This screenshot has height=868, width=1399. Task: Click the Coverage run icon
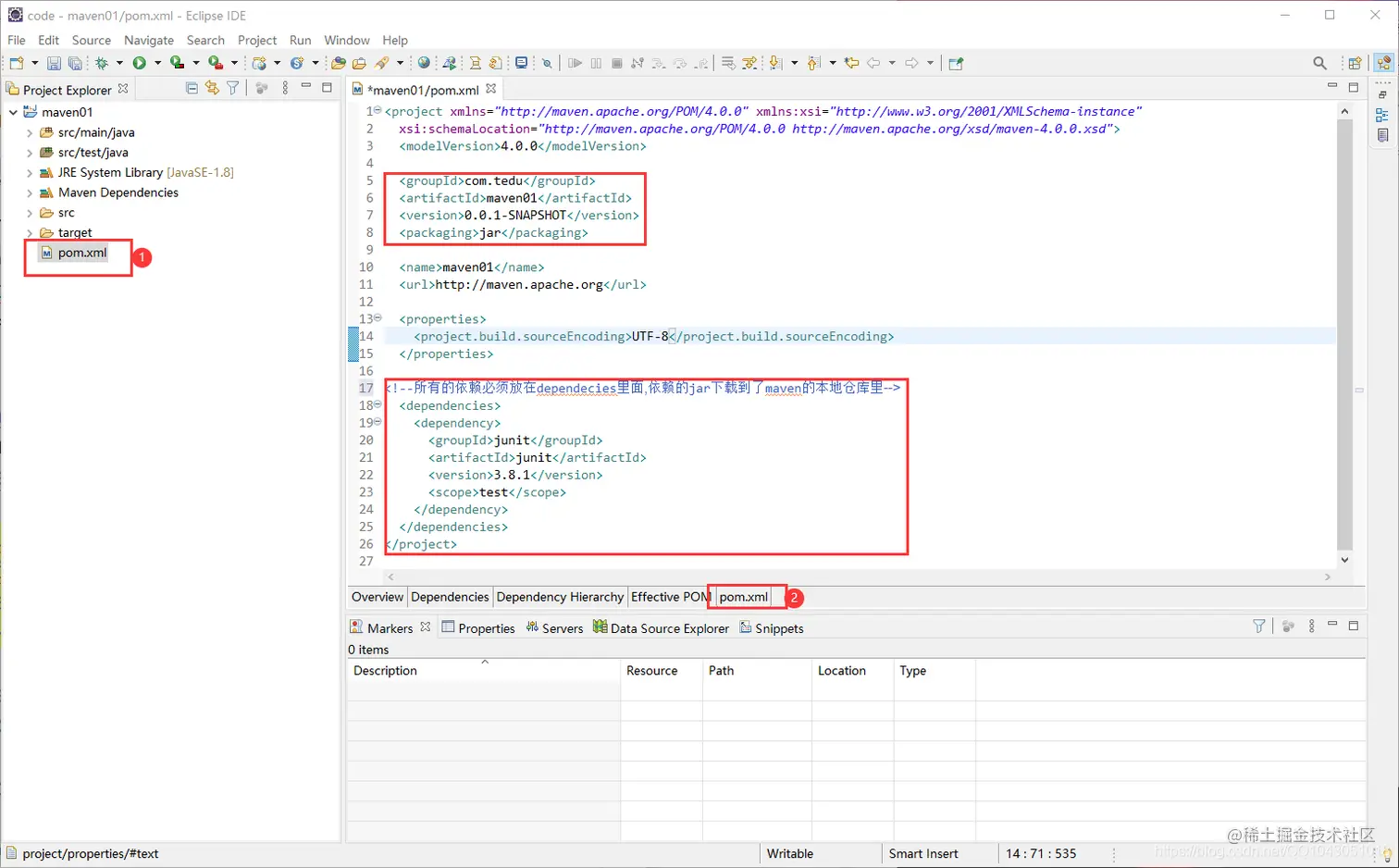(177, 63)
